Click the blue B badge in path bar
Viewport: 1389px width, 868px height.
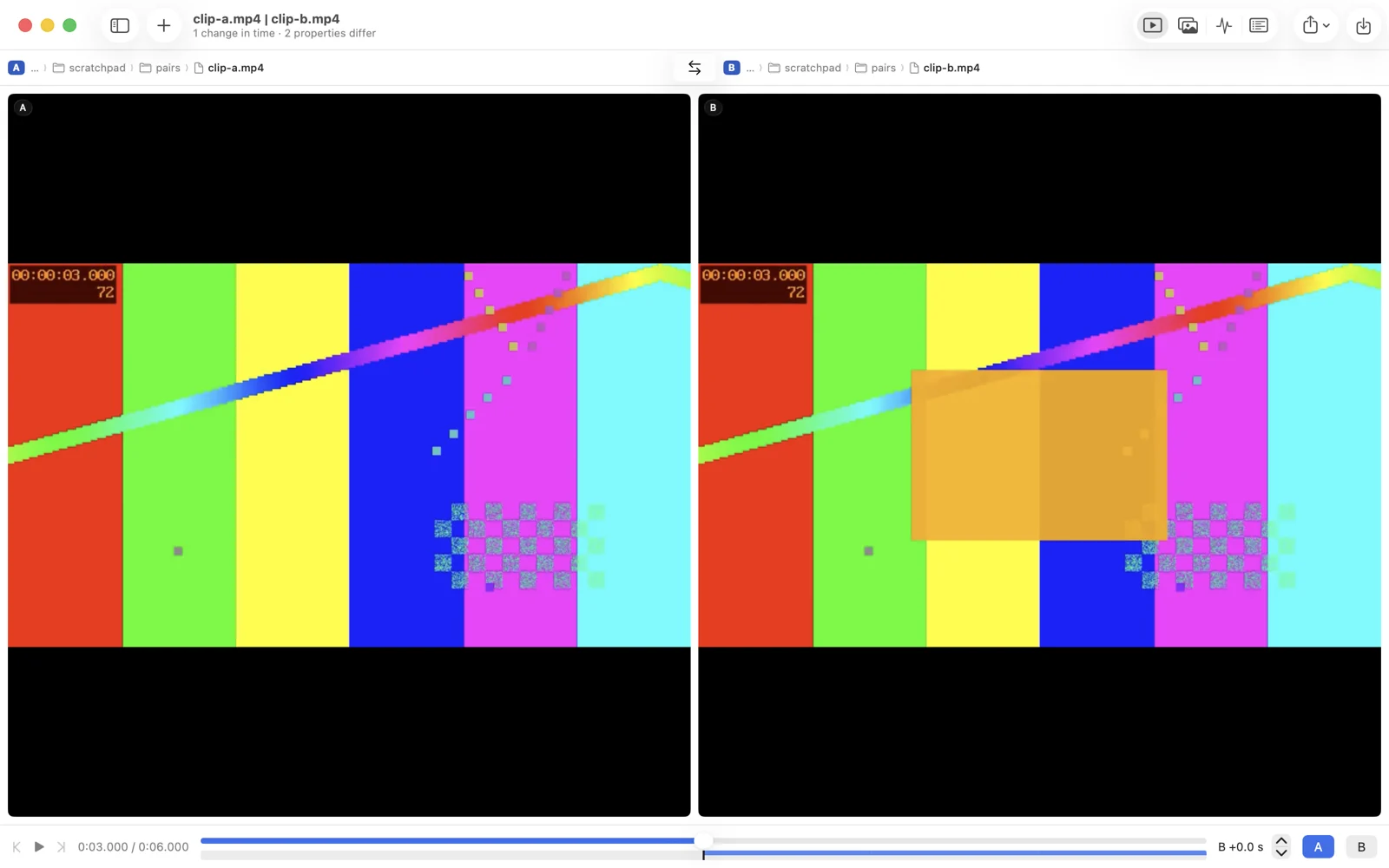point(732,68)
